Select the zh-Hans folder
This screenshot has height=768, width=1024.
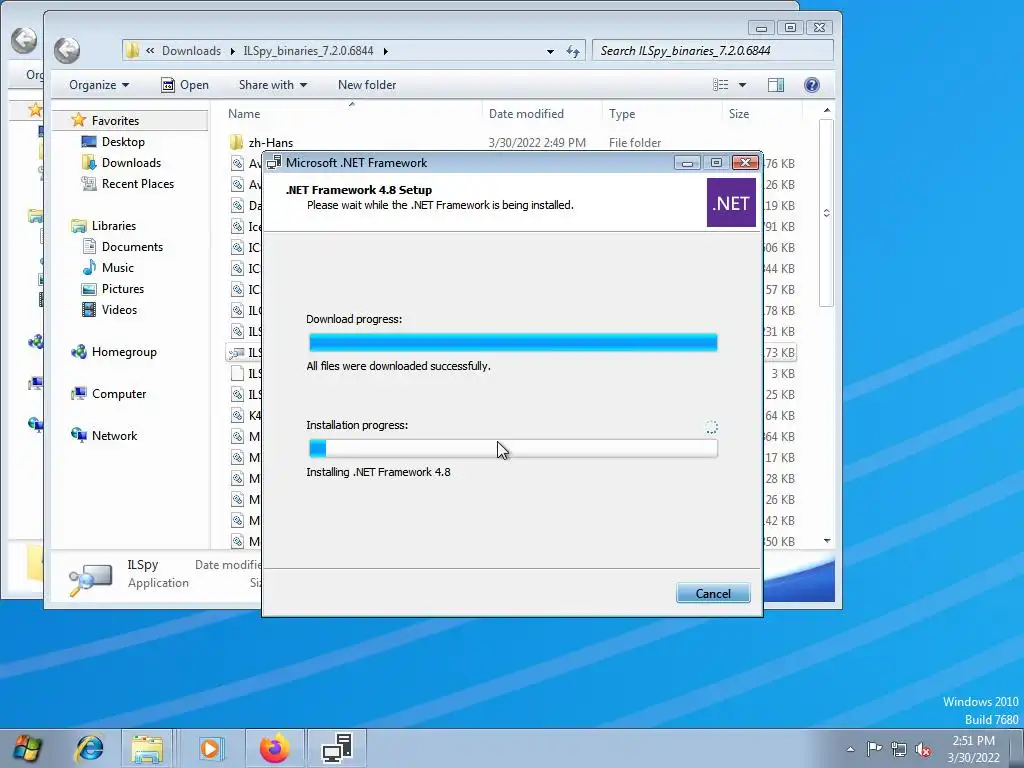coord(270,142)
